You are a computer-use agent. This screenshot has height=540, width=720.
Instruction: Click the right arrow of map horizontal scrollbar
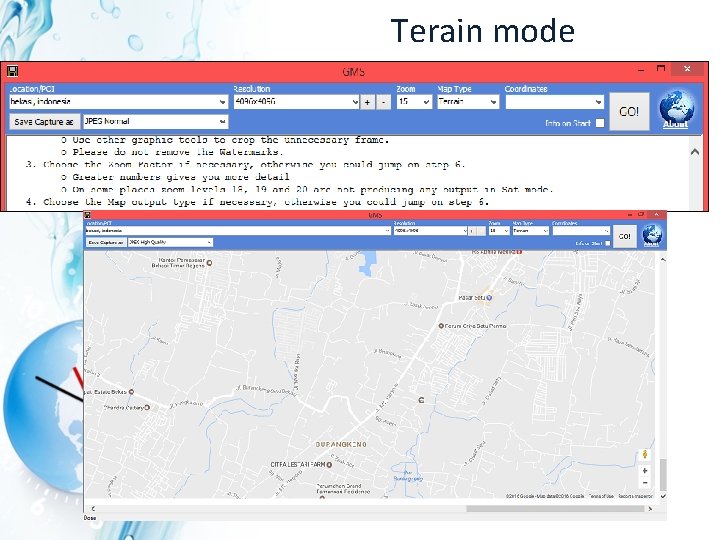650,508
